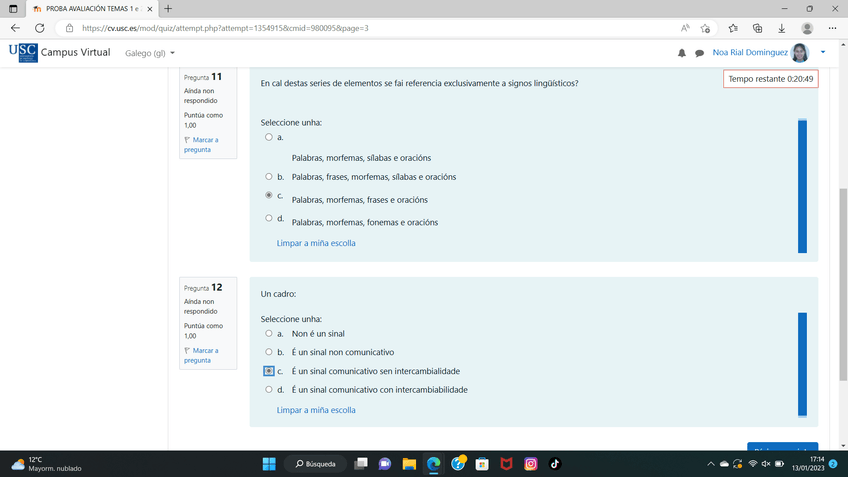
Task: Open the Galego (gl) language dropdown
Action: (150, 53)
